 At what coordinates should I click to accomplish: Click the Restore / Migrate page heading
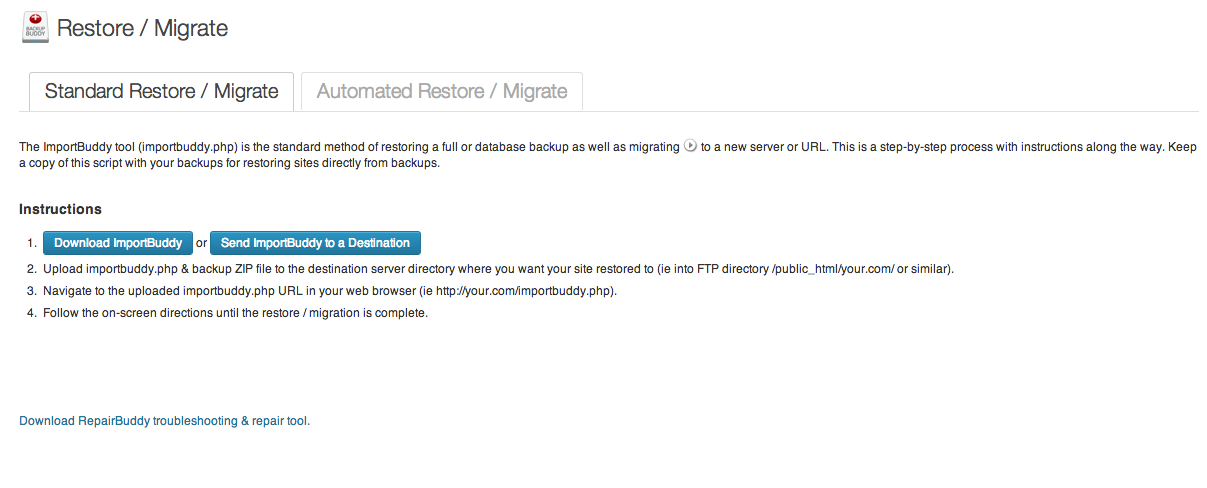[x=142, y=28]
